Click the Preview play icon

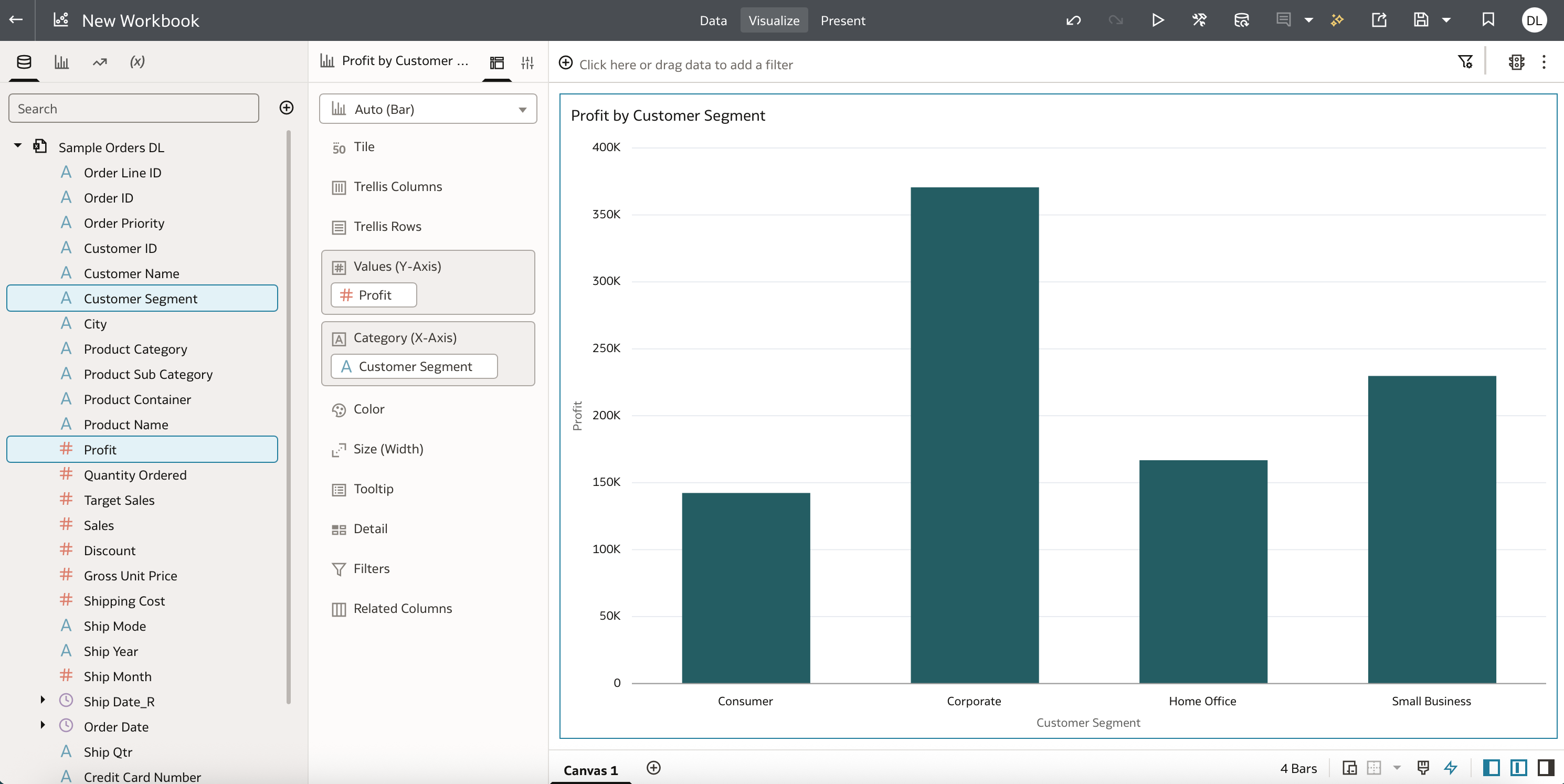1157,20
